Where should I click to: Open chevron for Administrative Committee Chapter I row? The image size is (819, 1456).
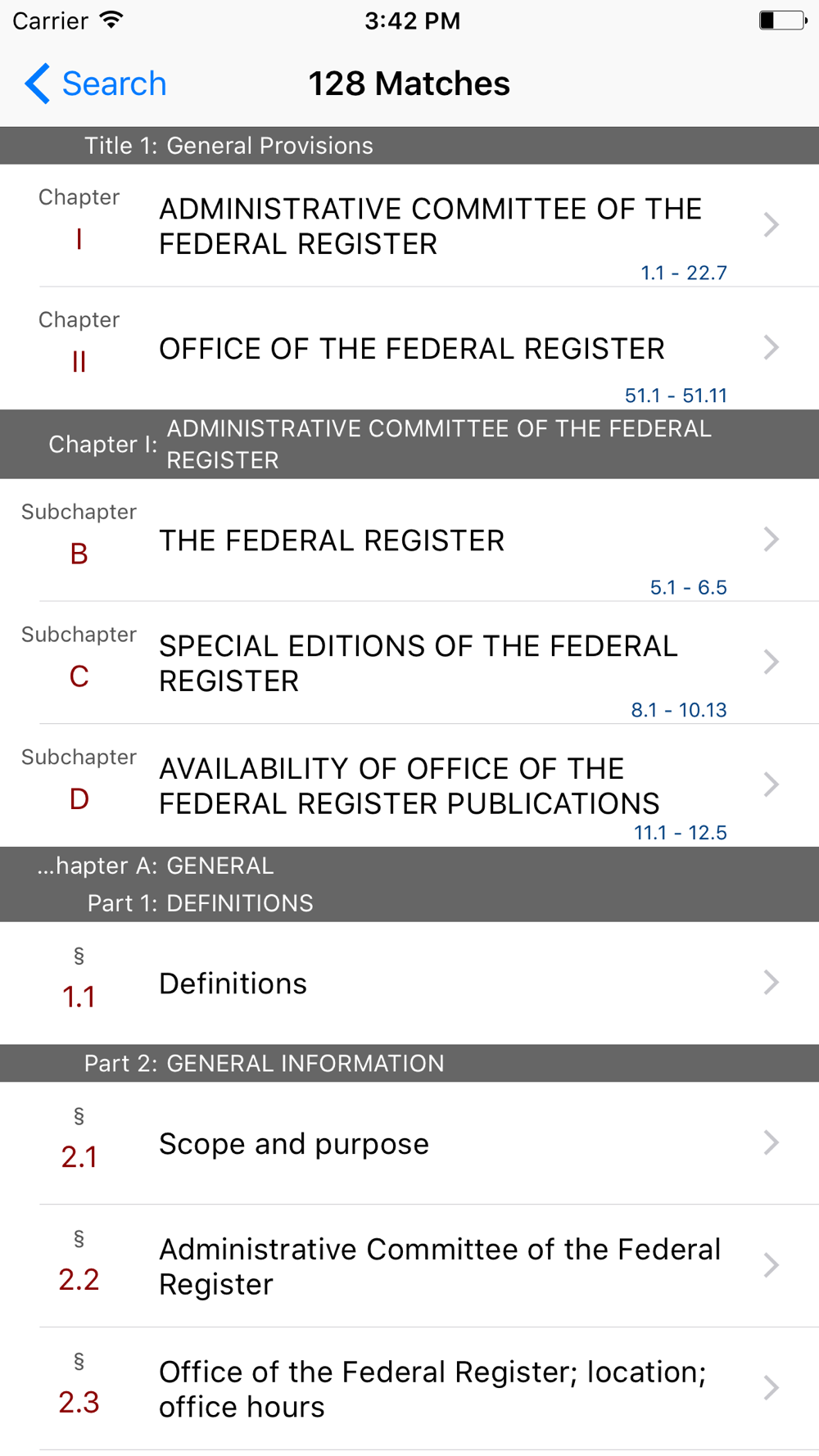click(771, 224)
